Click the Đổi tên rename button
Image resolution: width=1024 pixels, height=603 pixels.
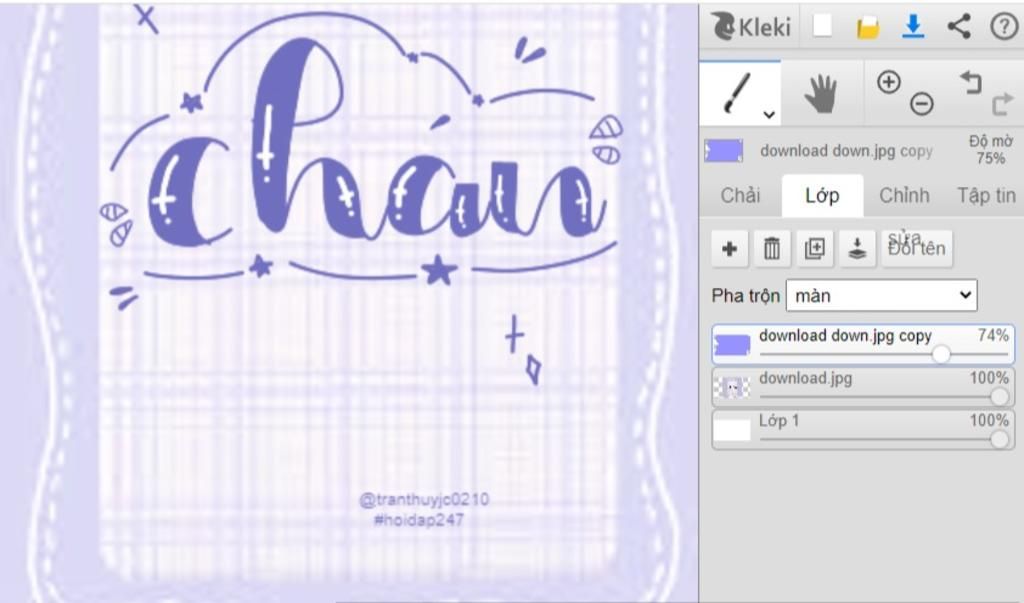coord(917,248)
